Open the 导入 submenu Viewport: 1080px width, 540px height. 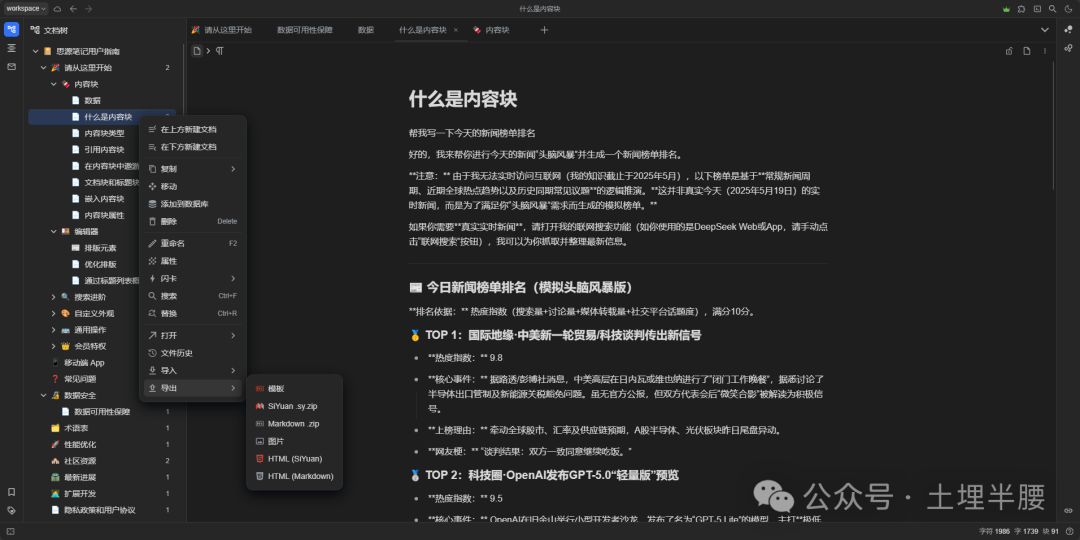click(192, 371)
